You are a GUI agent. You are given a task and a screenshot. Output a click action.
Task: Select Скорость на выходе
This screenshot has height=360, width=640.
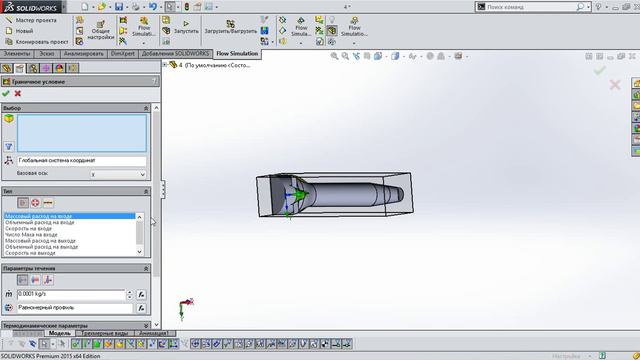click(69, 253)
